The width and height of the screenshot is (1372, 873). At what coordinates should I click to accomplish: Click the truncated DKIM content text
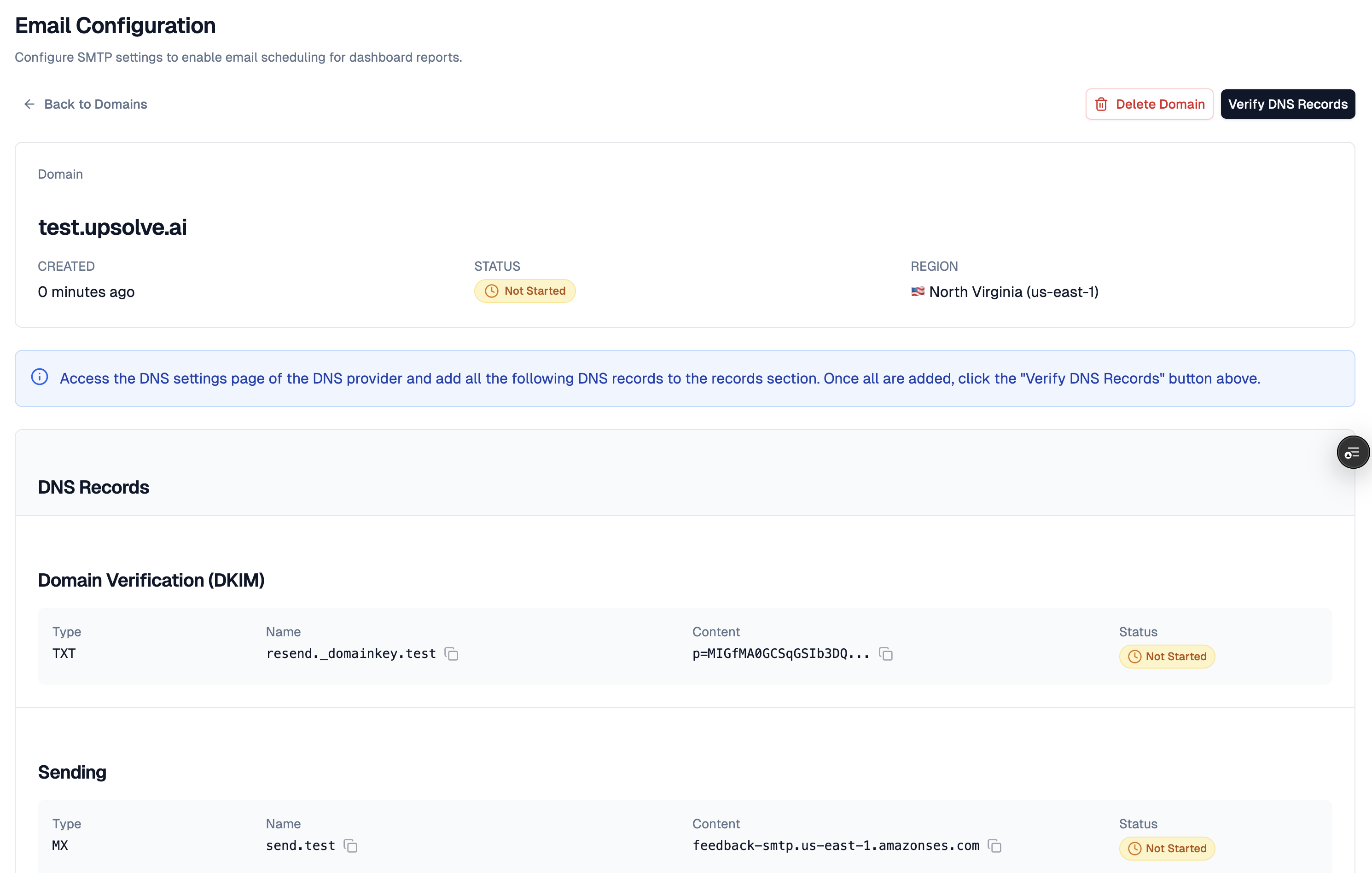coord(779,654)
